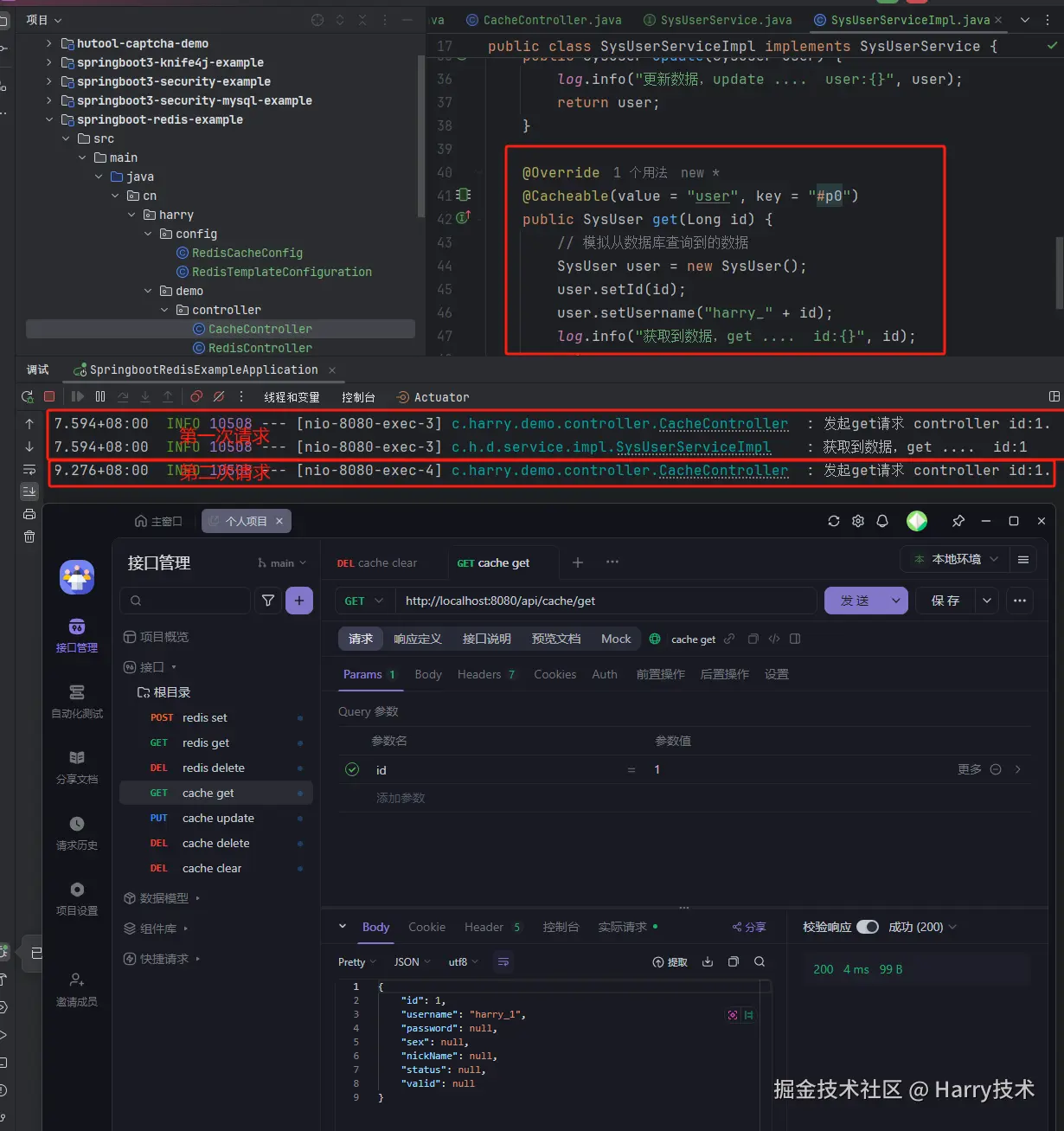Screen dimensions: 1064x1131
Task: Switch to the Body request tab
Action: 428,674
